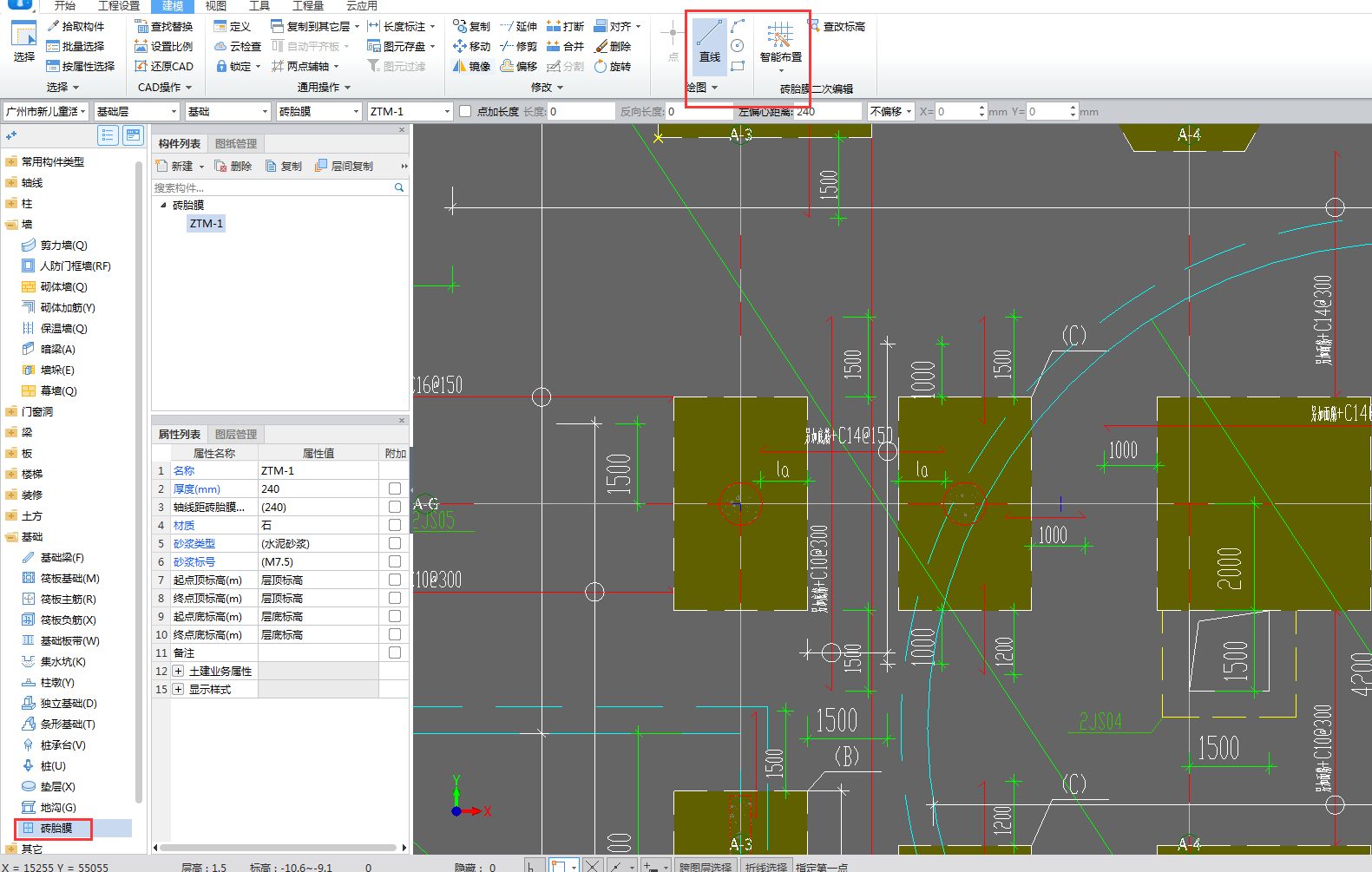Open the 图层管理 tab
This screenshot has width=1372, height=872.
pyautogui.click(x=236, y=434)
